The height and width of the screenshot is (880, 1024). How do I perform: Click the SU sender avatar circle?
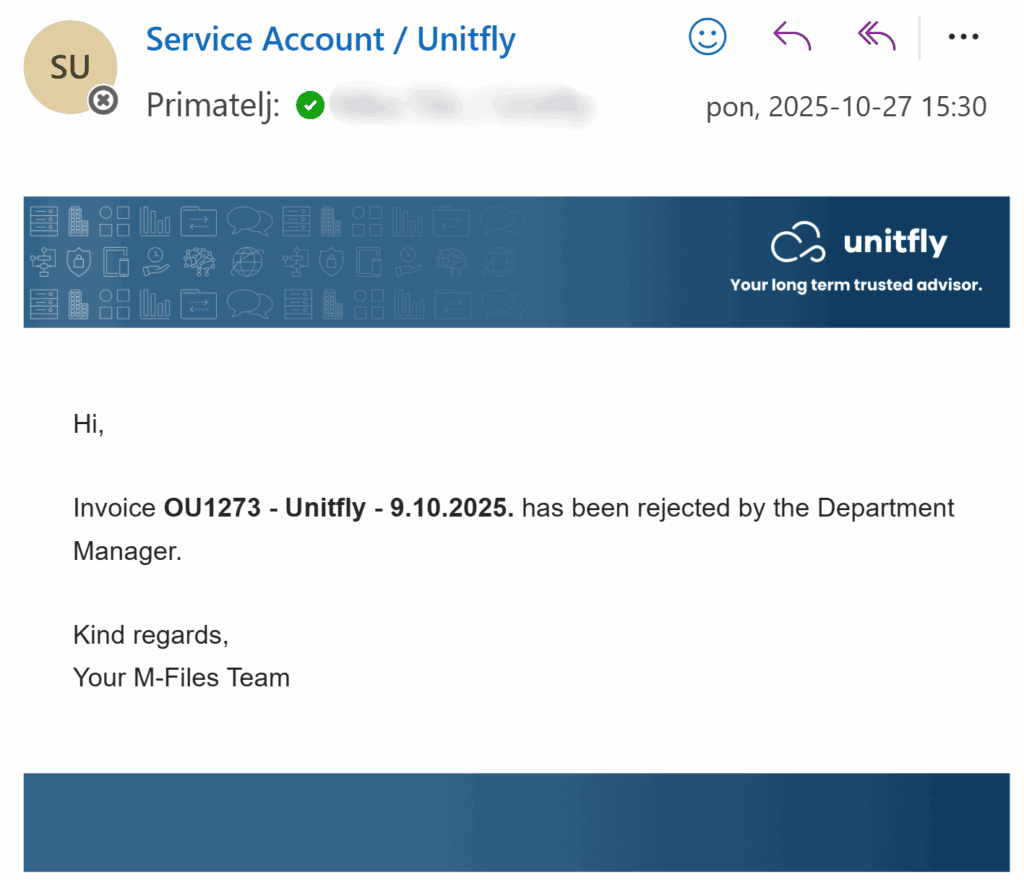pyautogui.click(x=70, y=67)
